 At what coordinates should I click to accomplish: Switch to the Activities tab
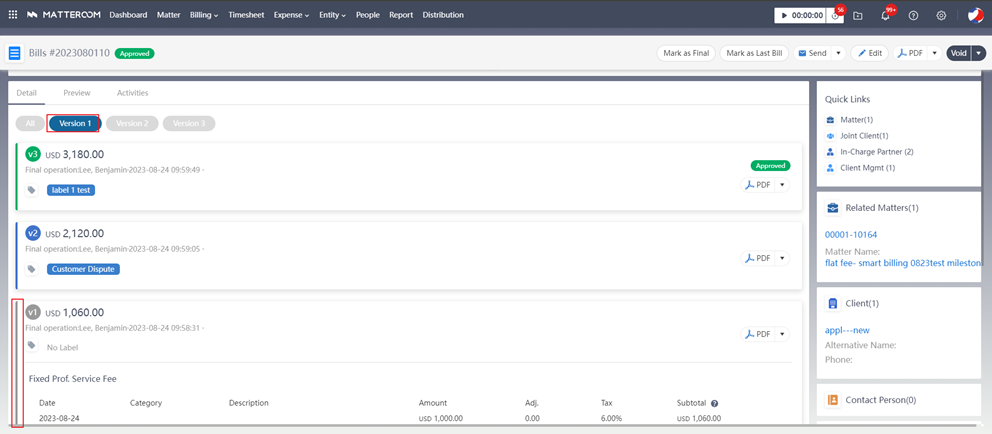tap(132, 93)
